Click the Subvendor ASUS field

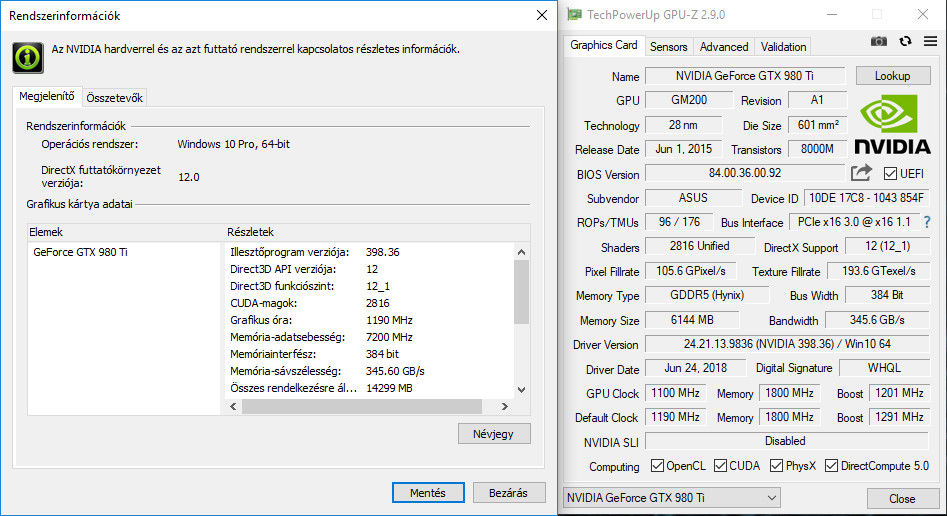click(693, 198)
